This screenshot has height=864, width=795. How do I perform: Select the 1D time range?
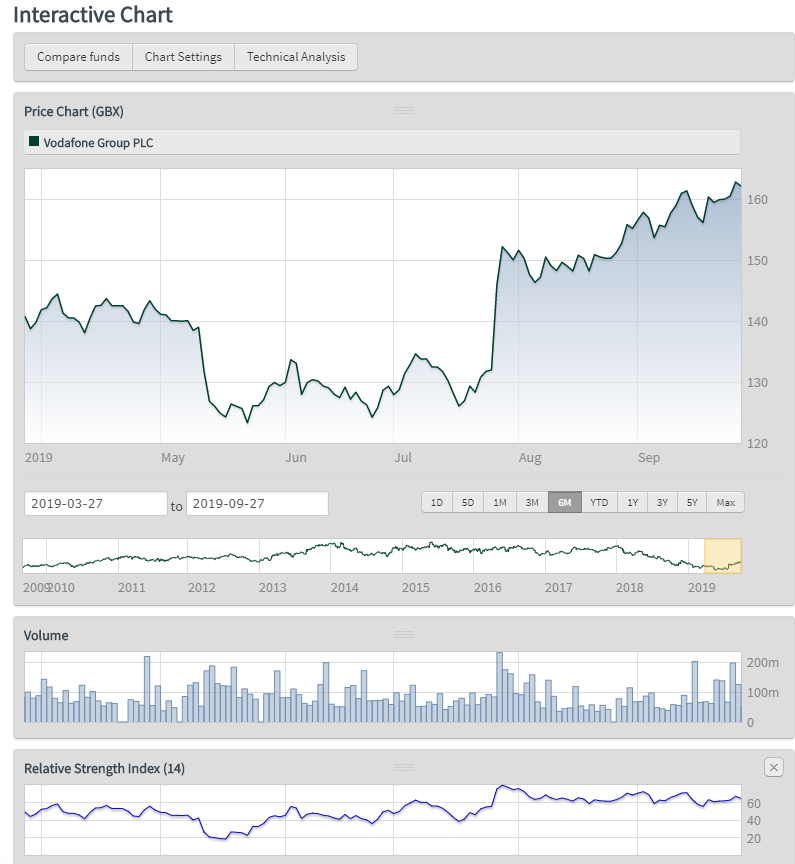click(x=436, y=502)
